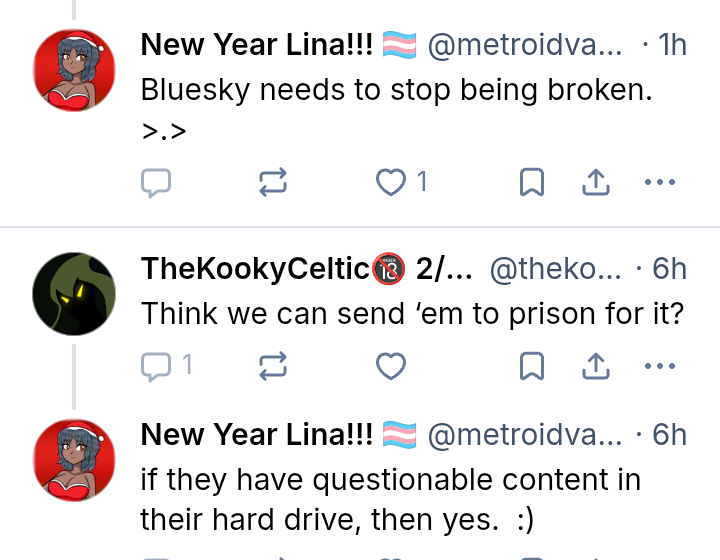The image size is (720, 560).
Task: Reply to the "Bluesky needs to stop" post
Action: coord(155,182)
